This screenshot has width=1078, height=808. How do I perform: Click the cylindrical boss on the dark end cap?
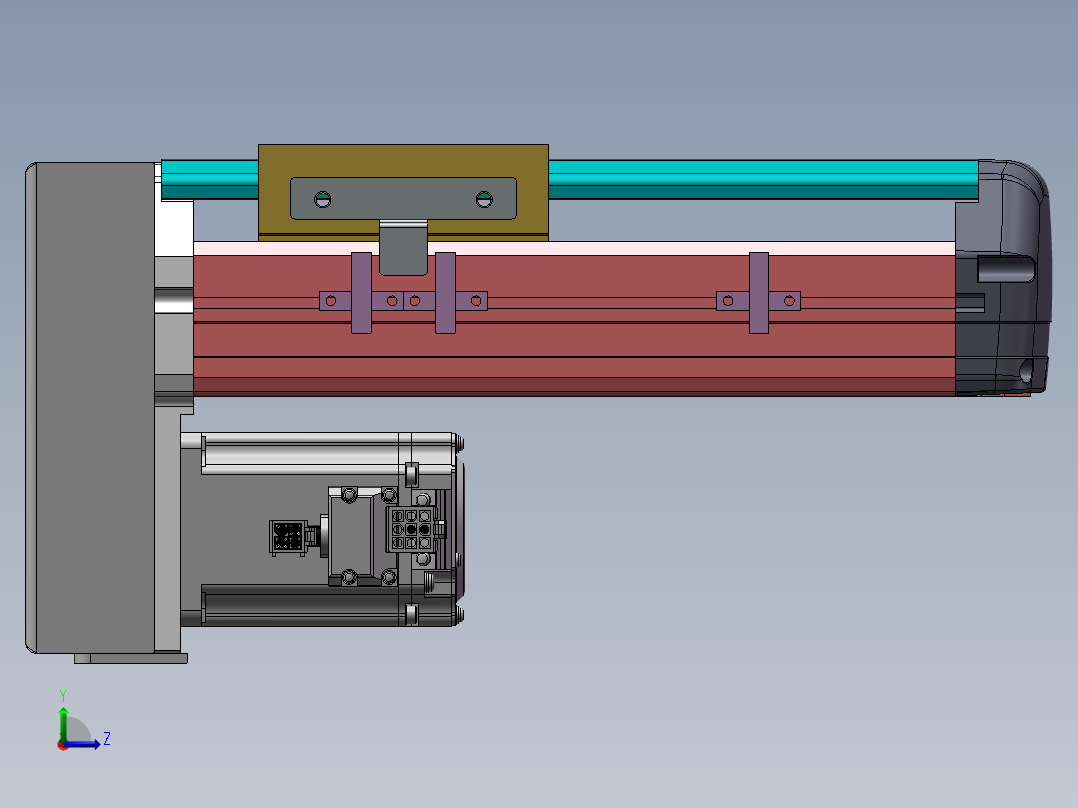tap(1006, 269)
